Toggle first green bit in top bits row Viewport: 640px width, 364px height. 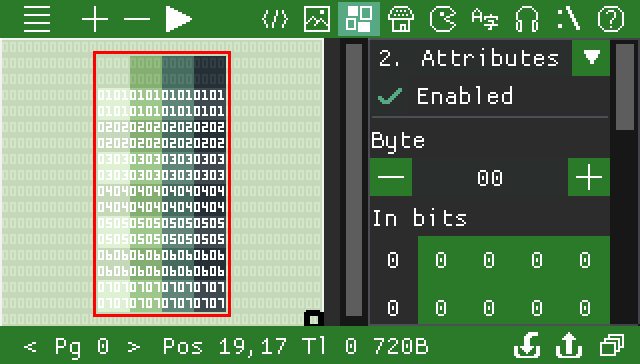click(x=441, y=260)
